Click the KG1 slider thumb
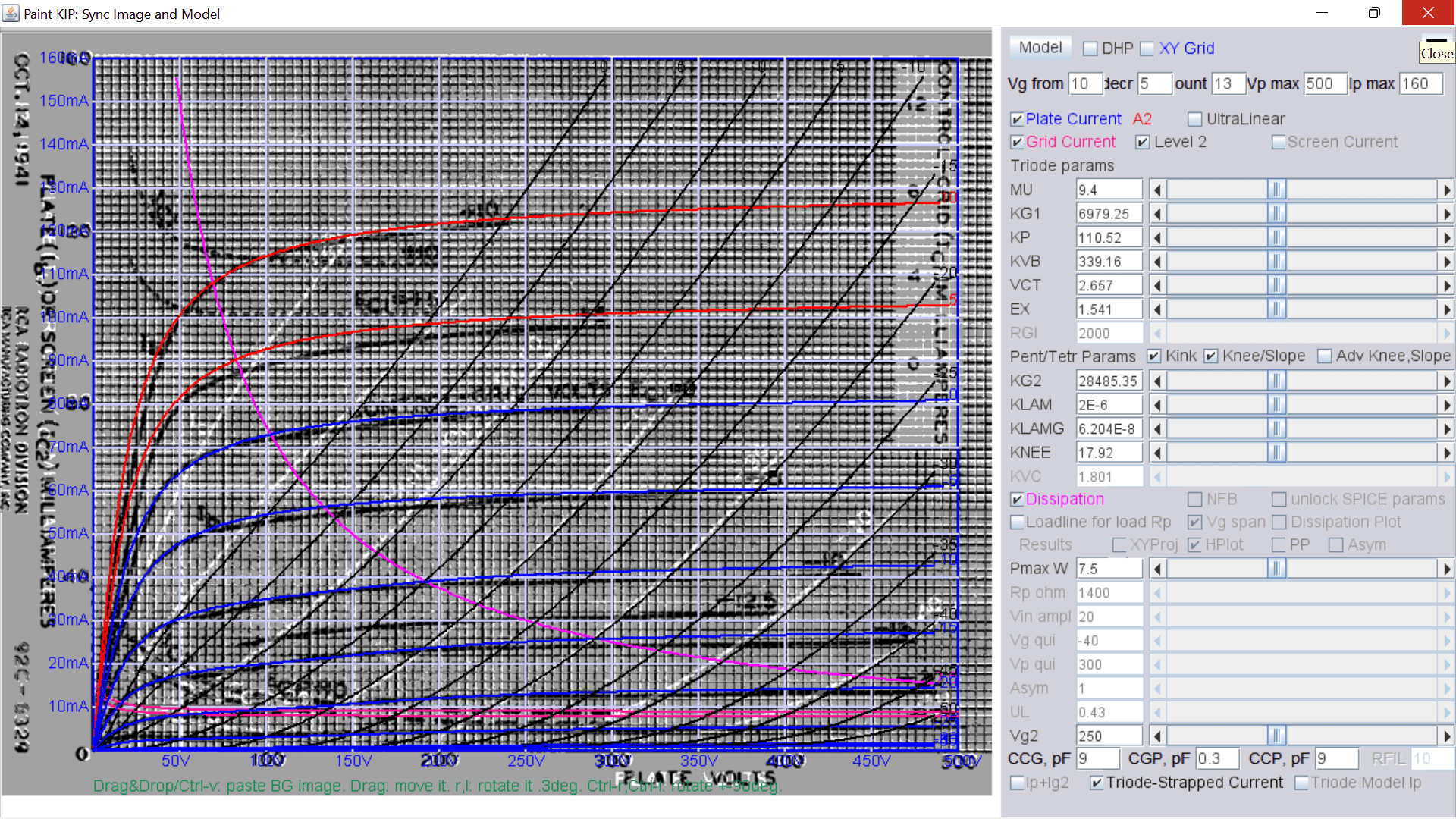This screenshot has width=1456, height=819. [x=1277, y=214]
